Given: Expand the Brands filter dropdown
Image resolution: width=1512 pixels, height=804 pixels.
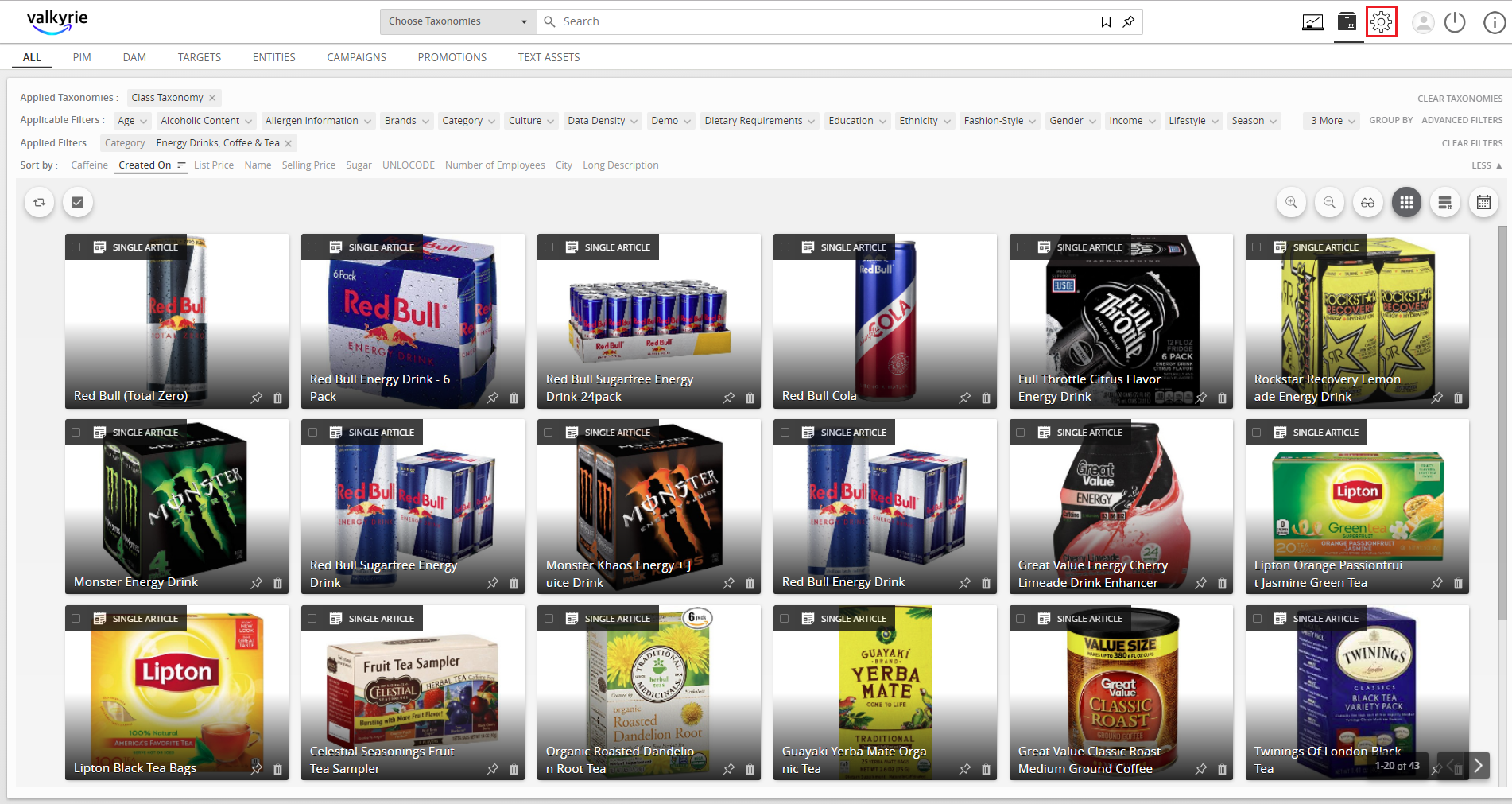Looking at the screenshot, I should (x=407, y=121).
